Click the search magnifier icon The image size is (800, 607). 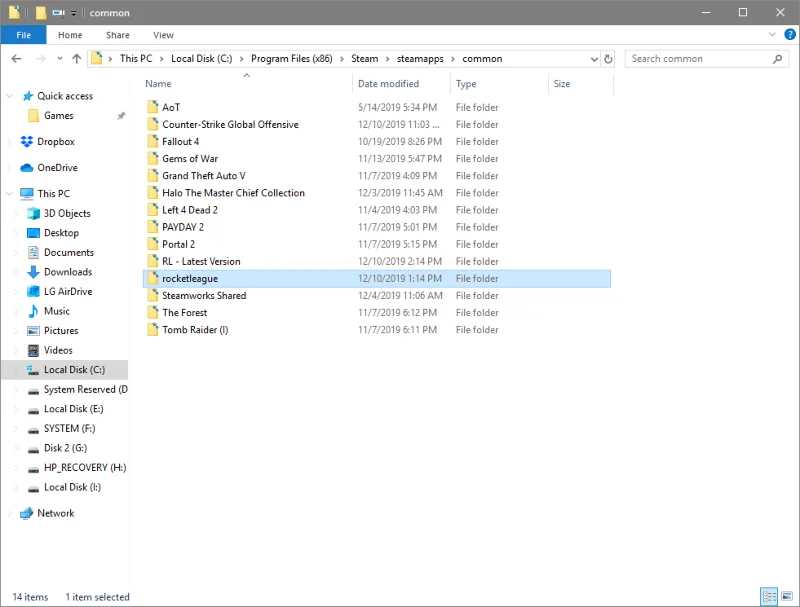point(777,59)
